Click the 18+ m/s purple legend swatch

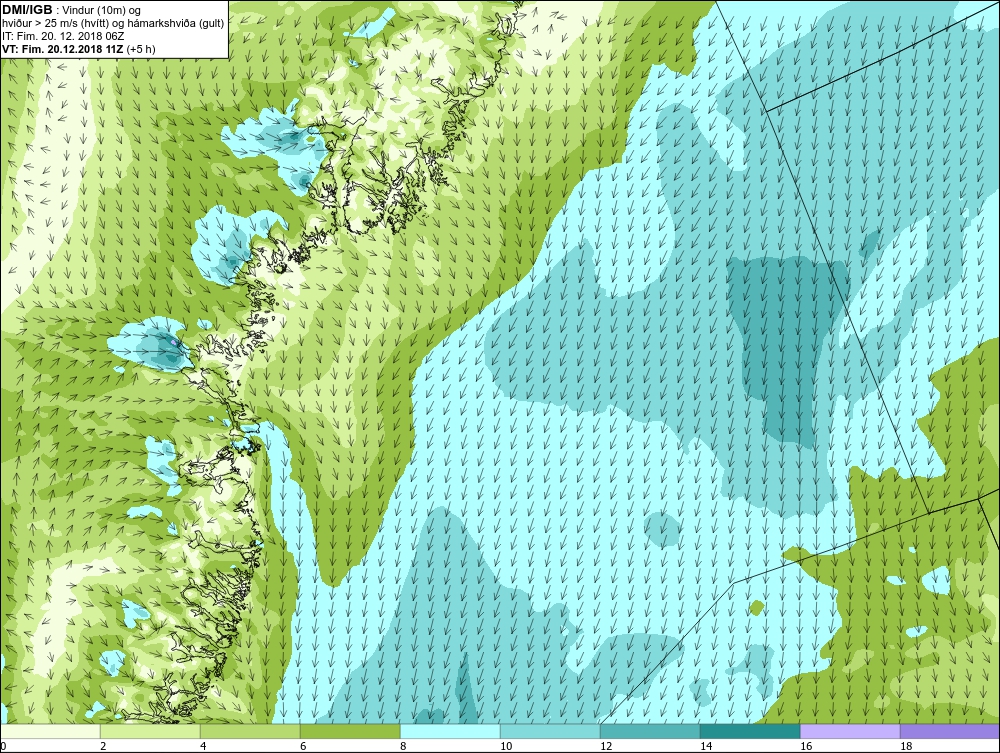point(950,731)
